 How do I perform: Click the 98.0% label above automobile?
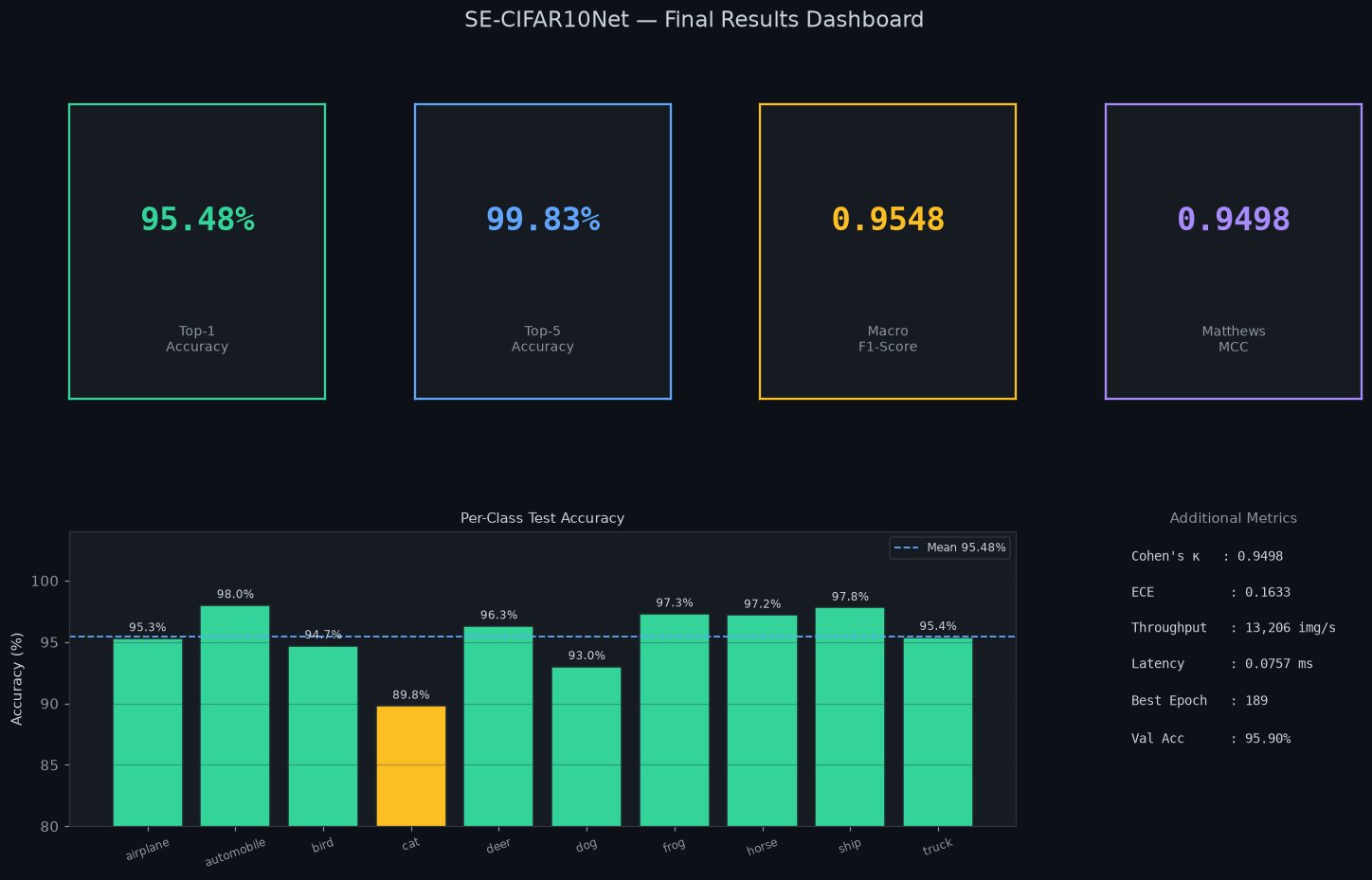point(235,595)
